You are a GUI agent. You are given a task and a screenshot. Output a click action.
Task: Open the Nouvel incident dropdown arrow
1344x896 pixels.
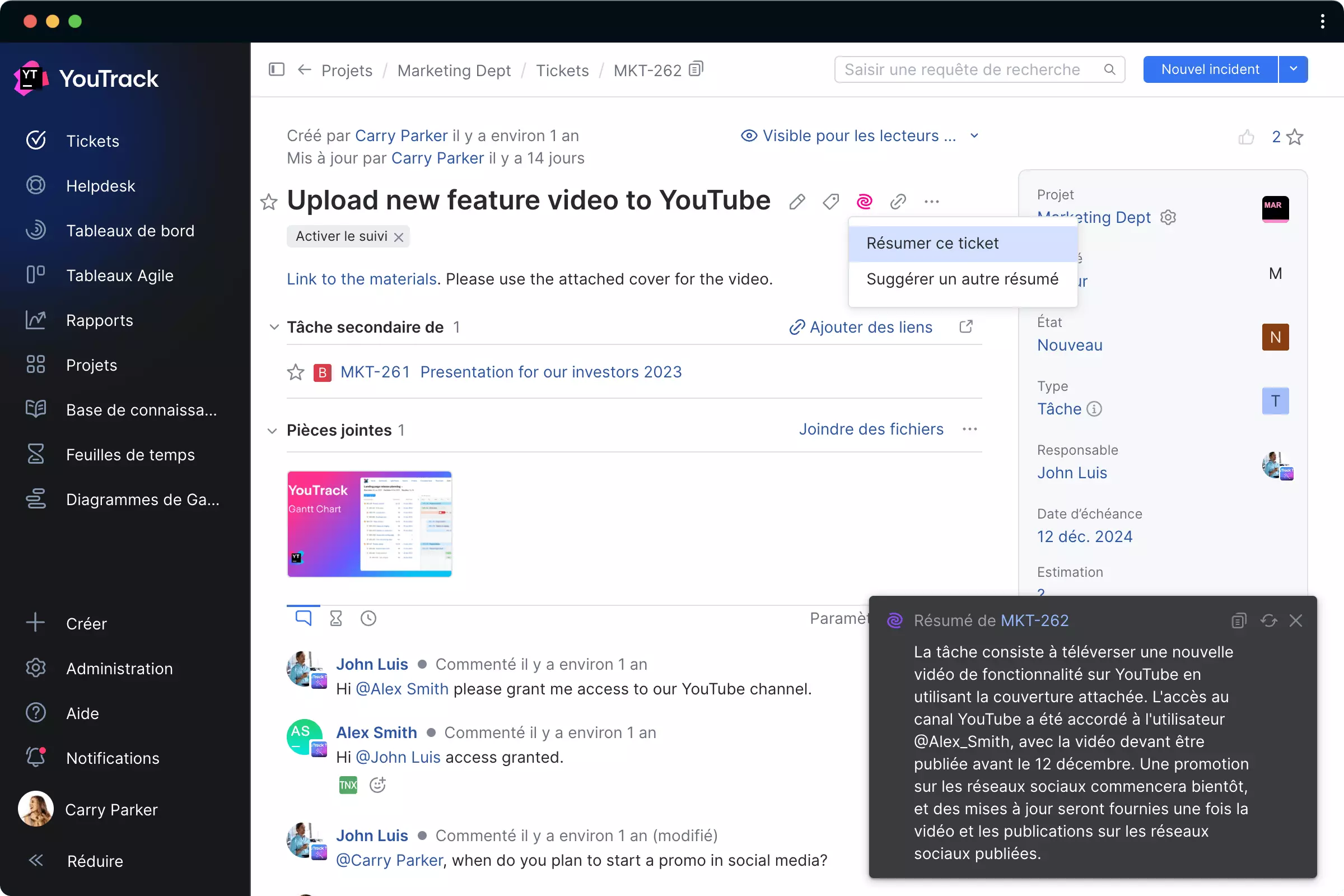pyautogui.click(x=1293, y=69)
